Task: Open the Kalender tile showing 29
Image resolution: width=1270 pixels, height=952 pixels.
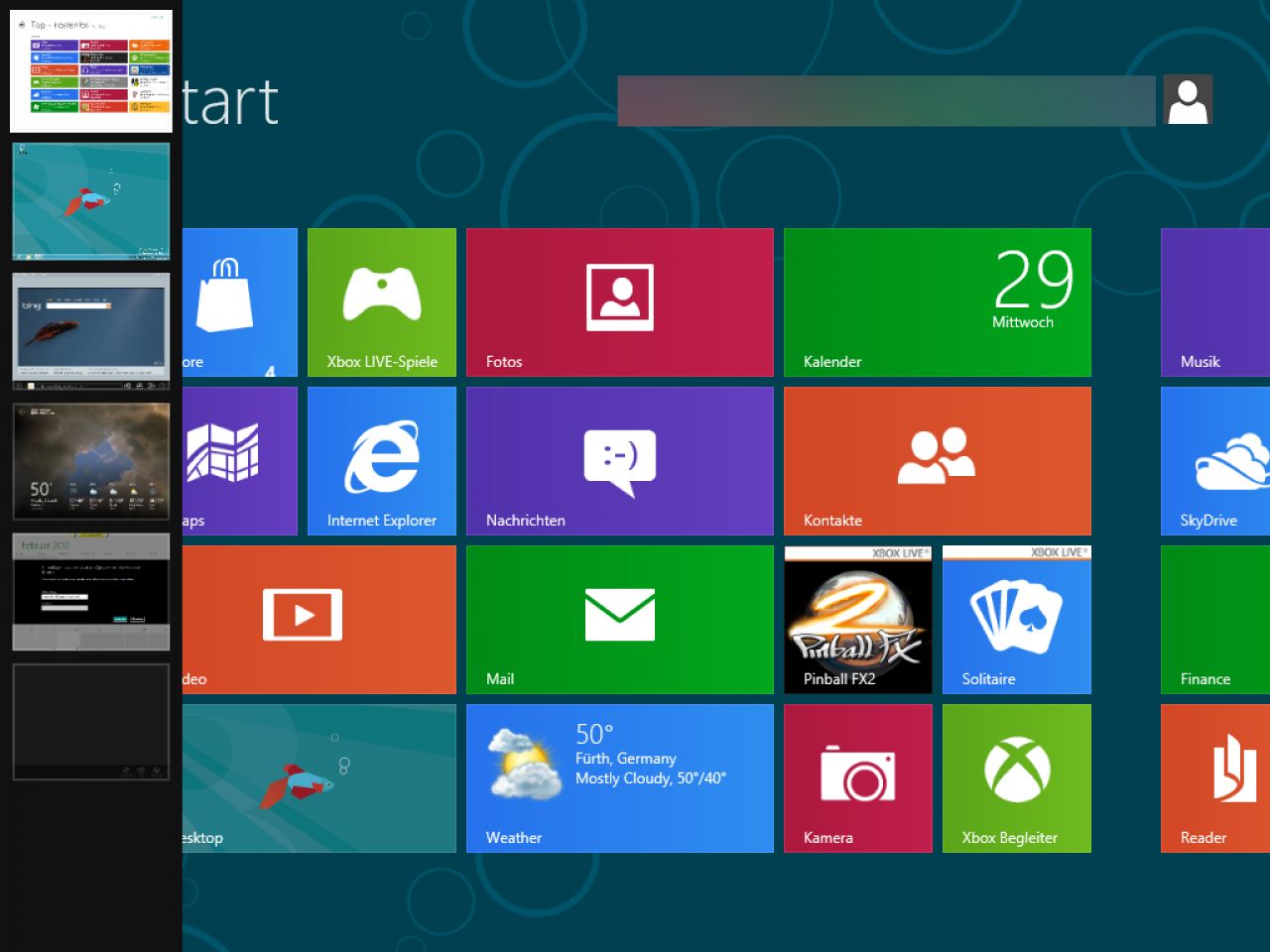Action: [938, 302]
